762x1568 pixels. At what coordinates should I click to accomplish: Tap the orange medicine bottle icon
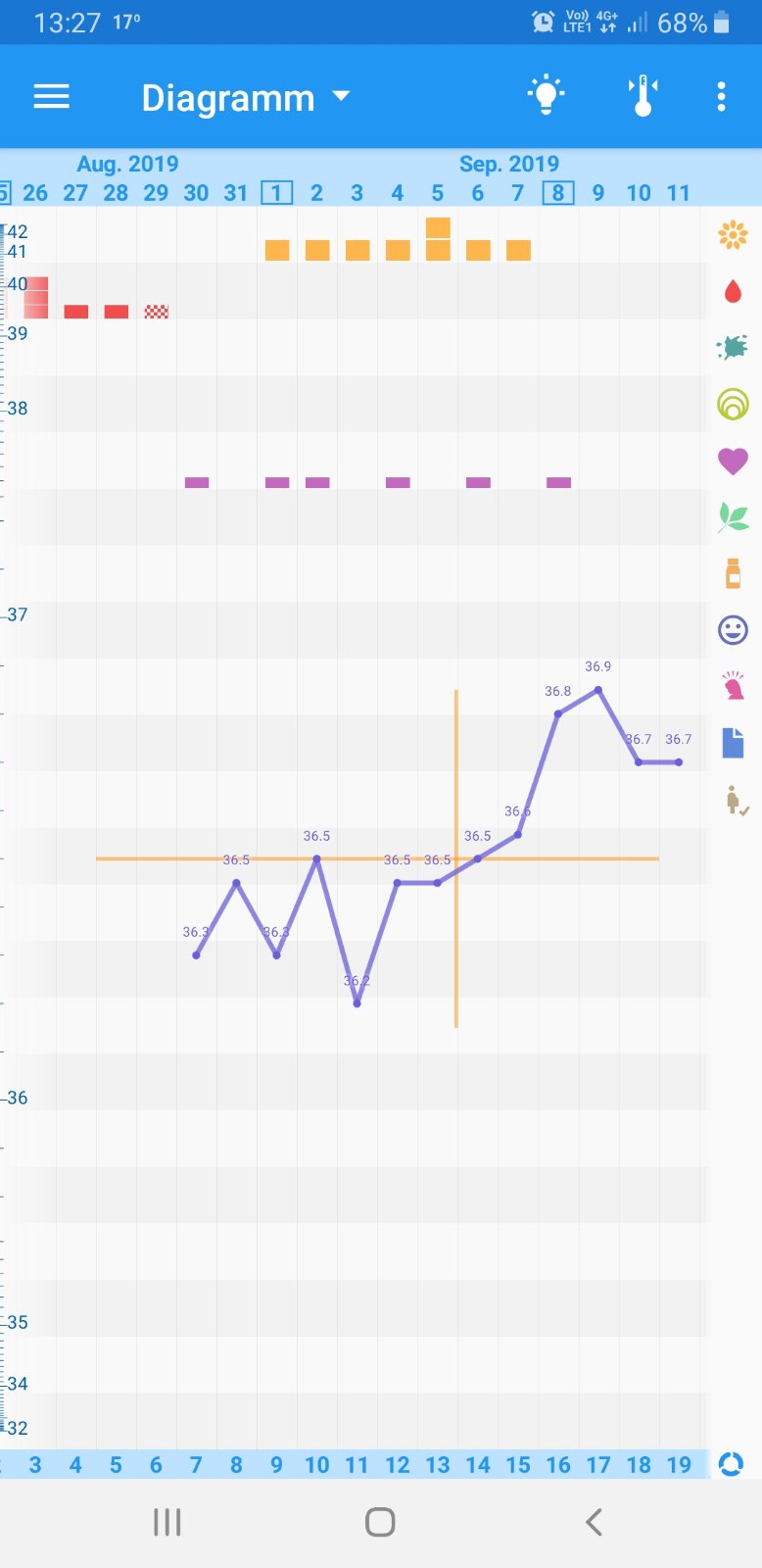(x=733, y=573)
